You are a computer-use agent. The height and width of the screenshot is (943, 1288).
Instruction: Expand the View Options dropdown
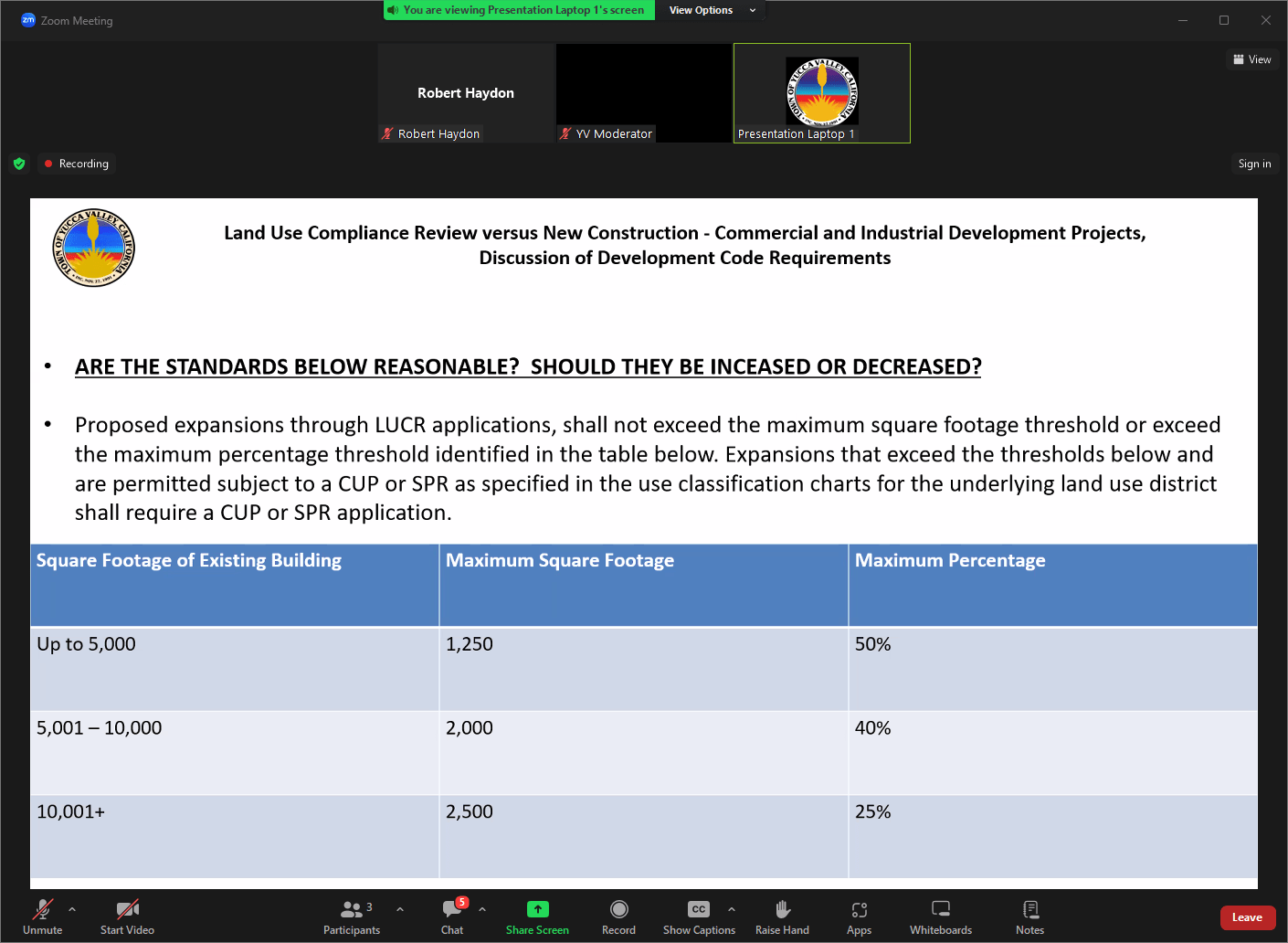[x=712, y=10]
